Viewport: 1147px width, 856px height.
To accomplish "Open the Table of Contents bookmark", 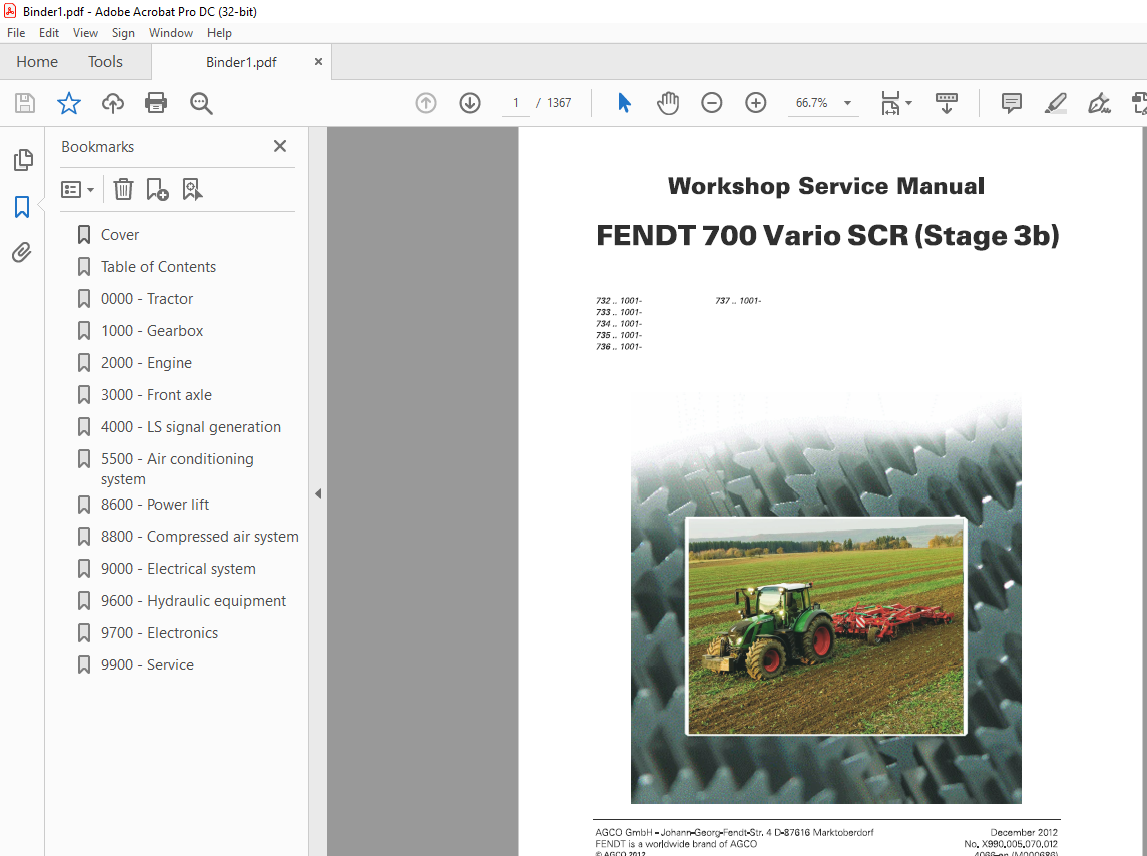I will click(x=159, y=267).
